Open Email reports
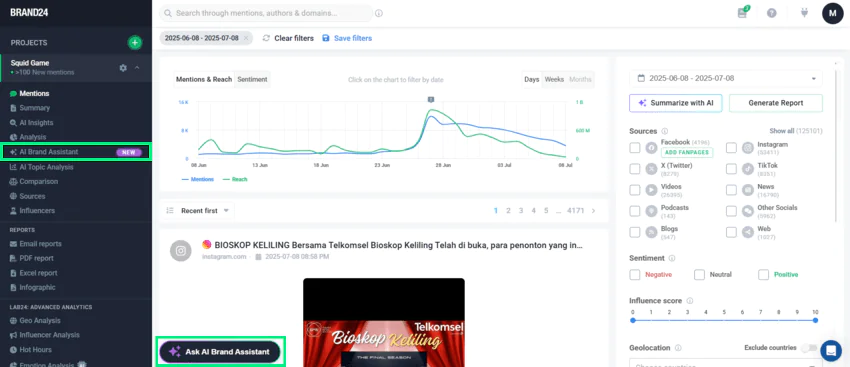Screen dimensions: 850x367 point(40,244)
